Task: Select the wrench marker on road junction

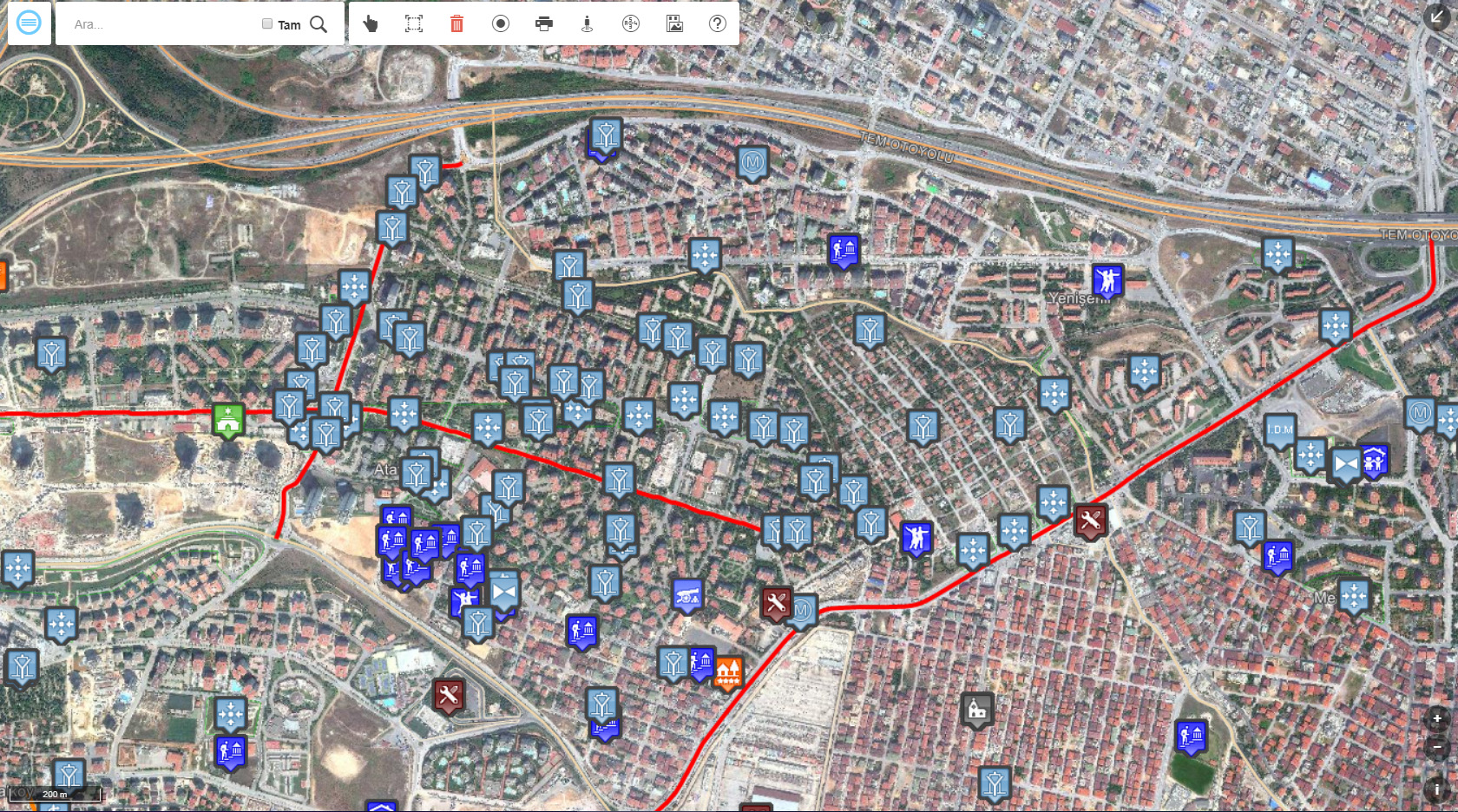Action: pos(1090,521)
